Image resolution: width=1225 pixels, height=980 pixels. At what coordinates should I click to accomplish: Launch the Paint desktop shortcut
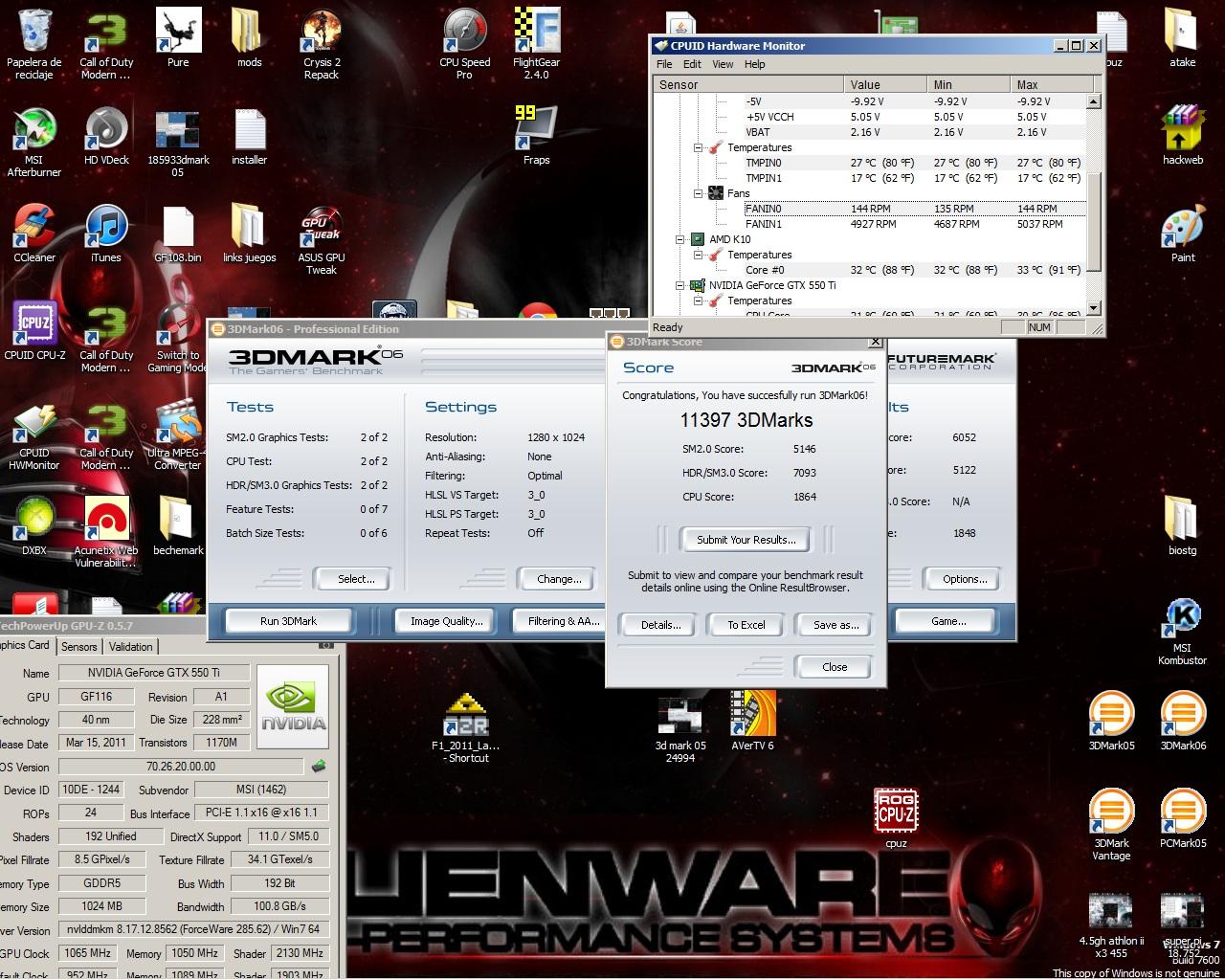point(1183,234)
